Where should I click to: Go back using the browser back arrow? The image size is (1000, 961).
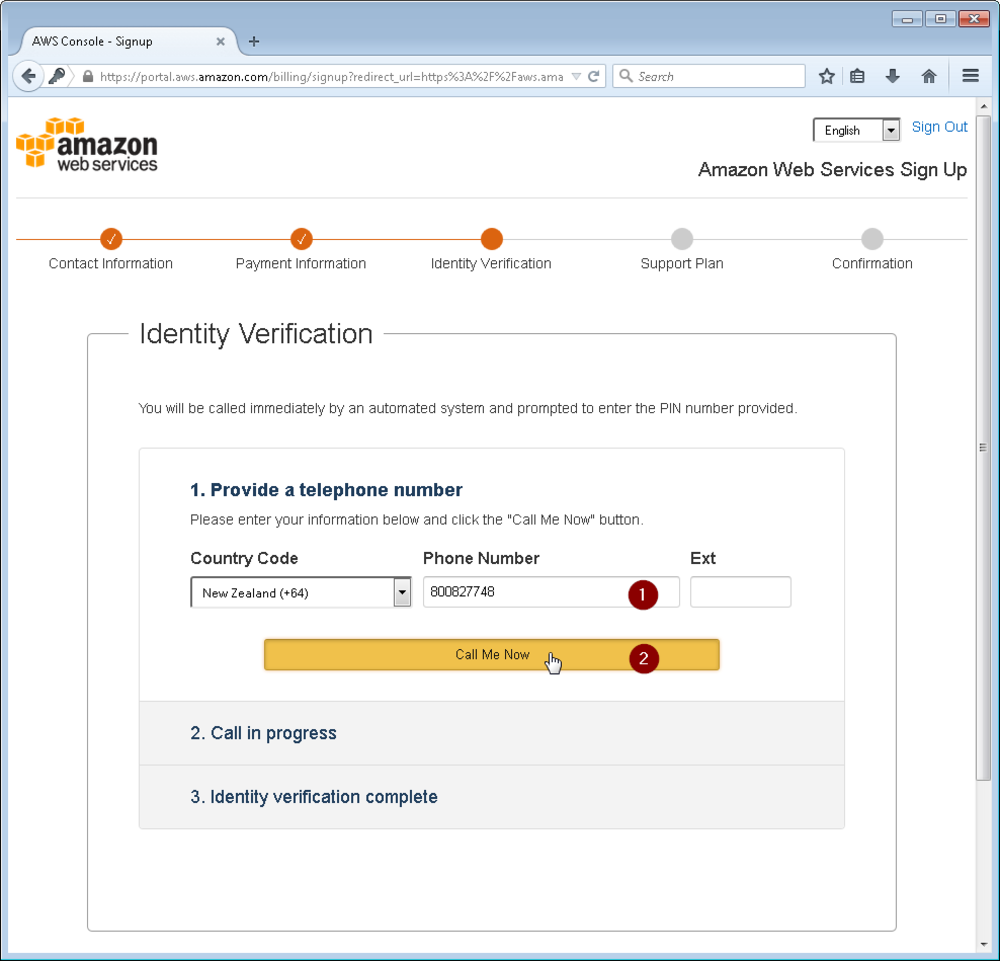[28, 77]
